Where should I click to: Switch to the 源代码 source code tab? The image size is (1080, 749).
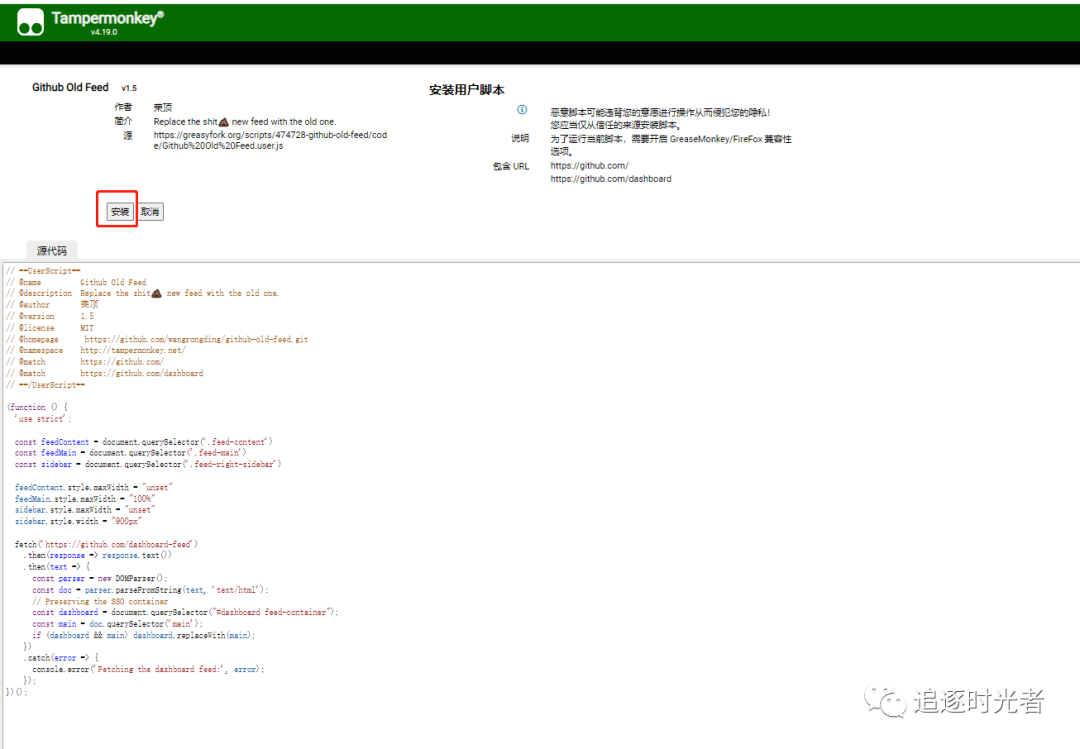(51, 250)
